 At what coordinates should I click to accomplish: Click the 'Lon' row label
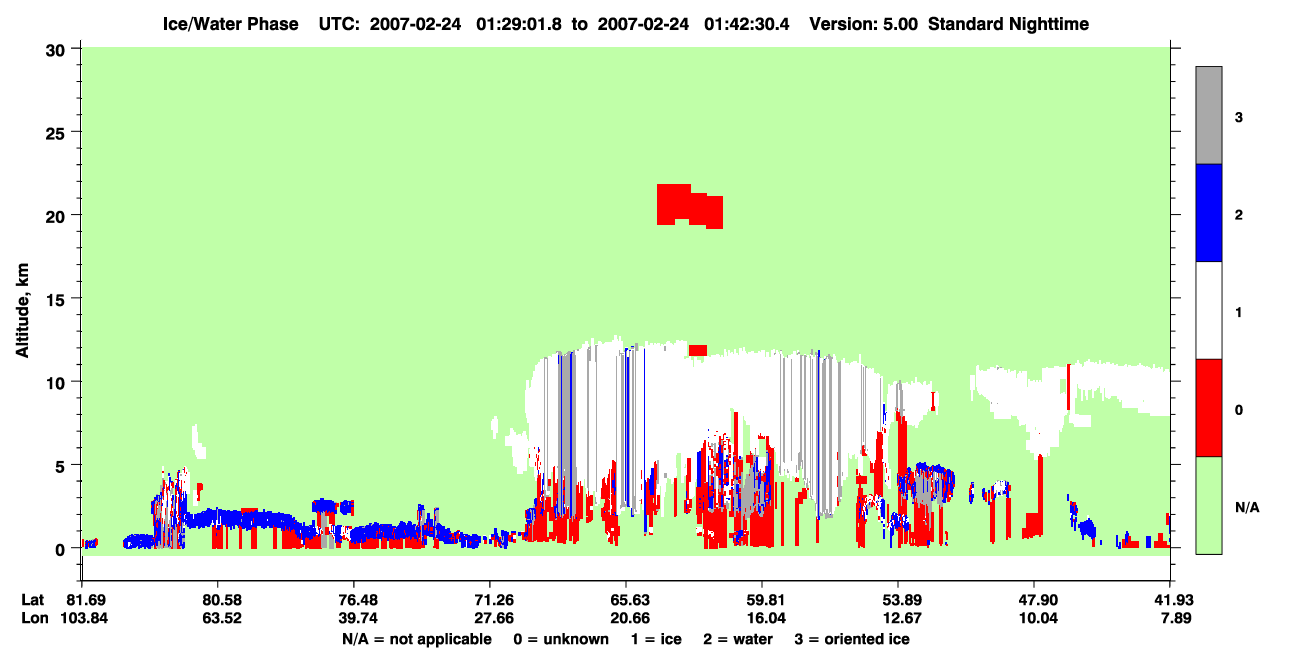click(x=33, y=618)
